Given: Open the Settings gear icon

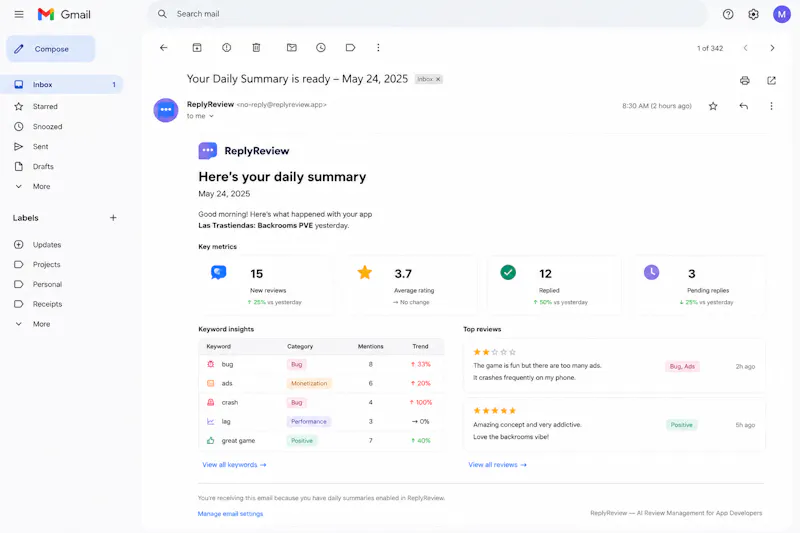Looking at the screenshot, I should [754, 14].
